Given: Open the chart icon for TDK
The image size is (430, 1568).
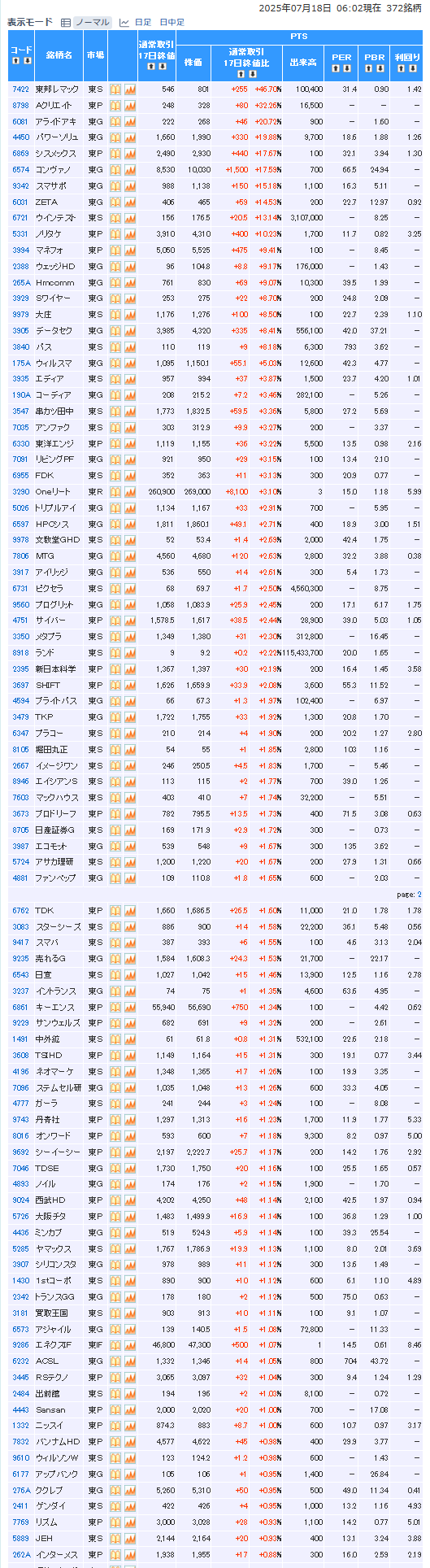Looking at the screenshot, I should point(129,911).
